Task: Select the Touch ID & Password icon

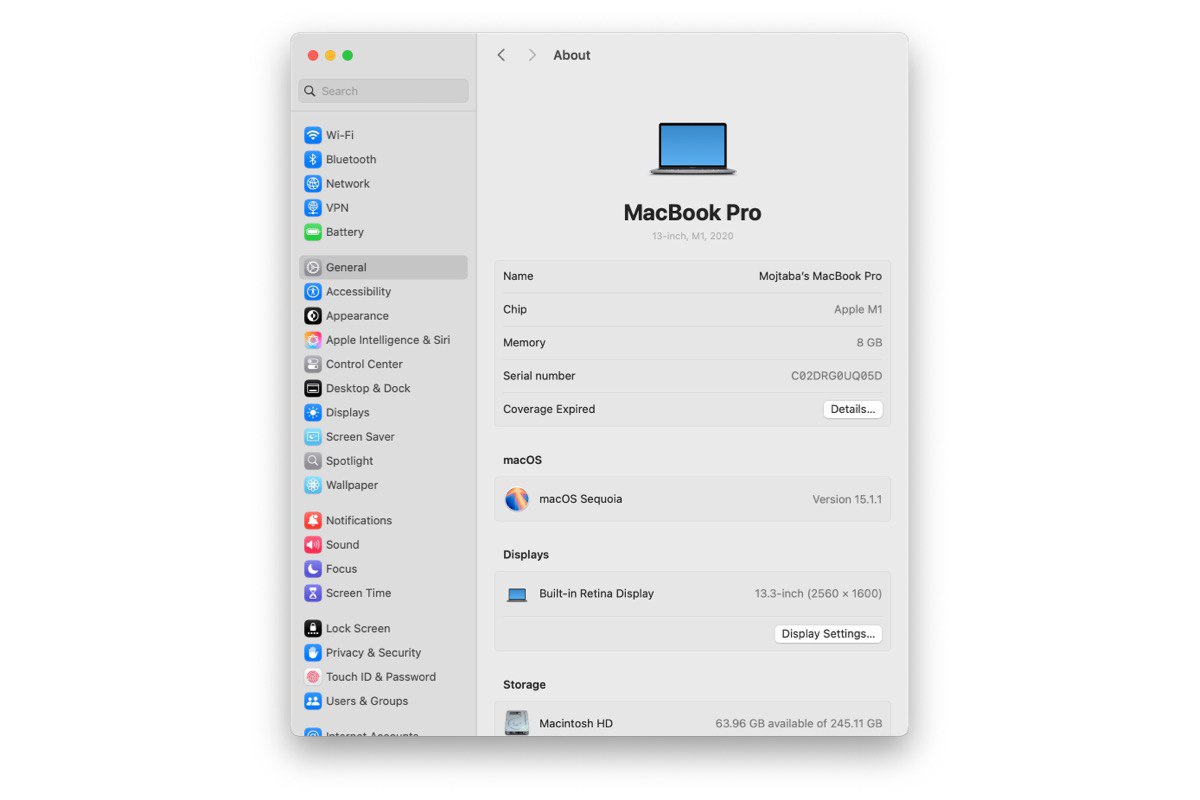Action: tap(313, 677)
